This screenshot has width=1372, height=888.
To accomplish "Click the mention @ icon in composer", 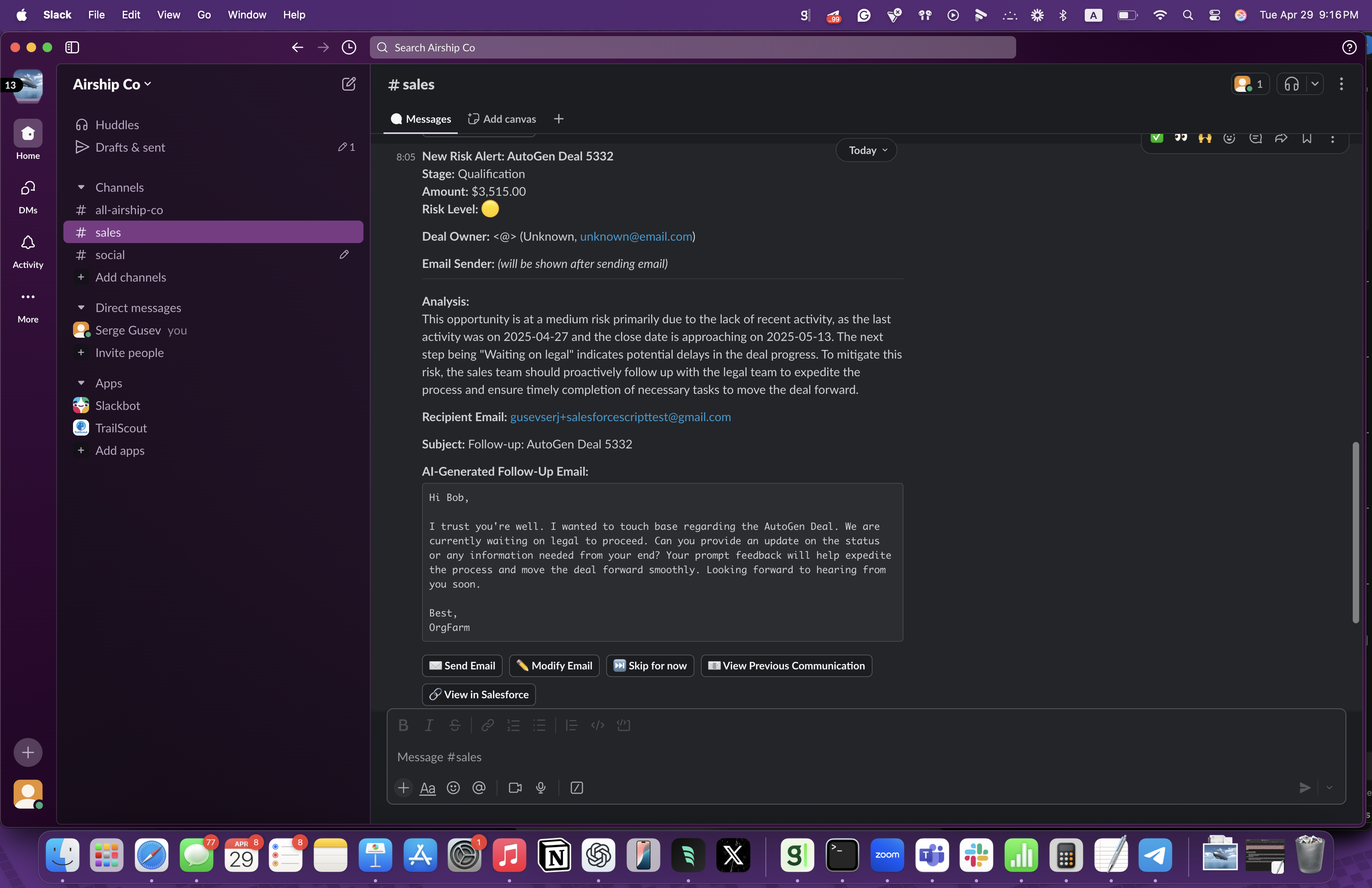I will [x=479, y=787].
